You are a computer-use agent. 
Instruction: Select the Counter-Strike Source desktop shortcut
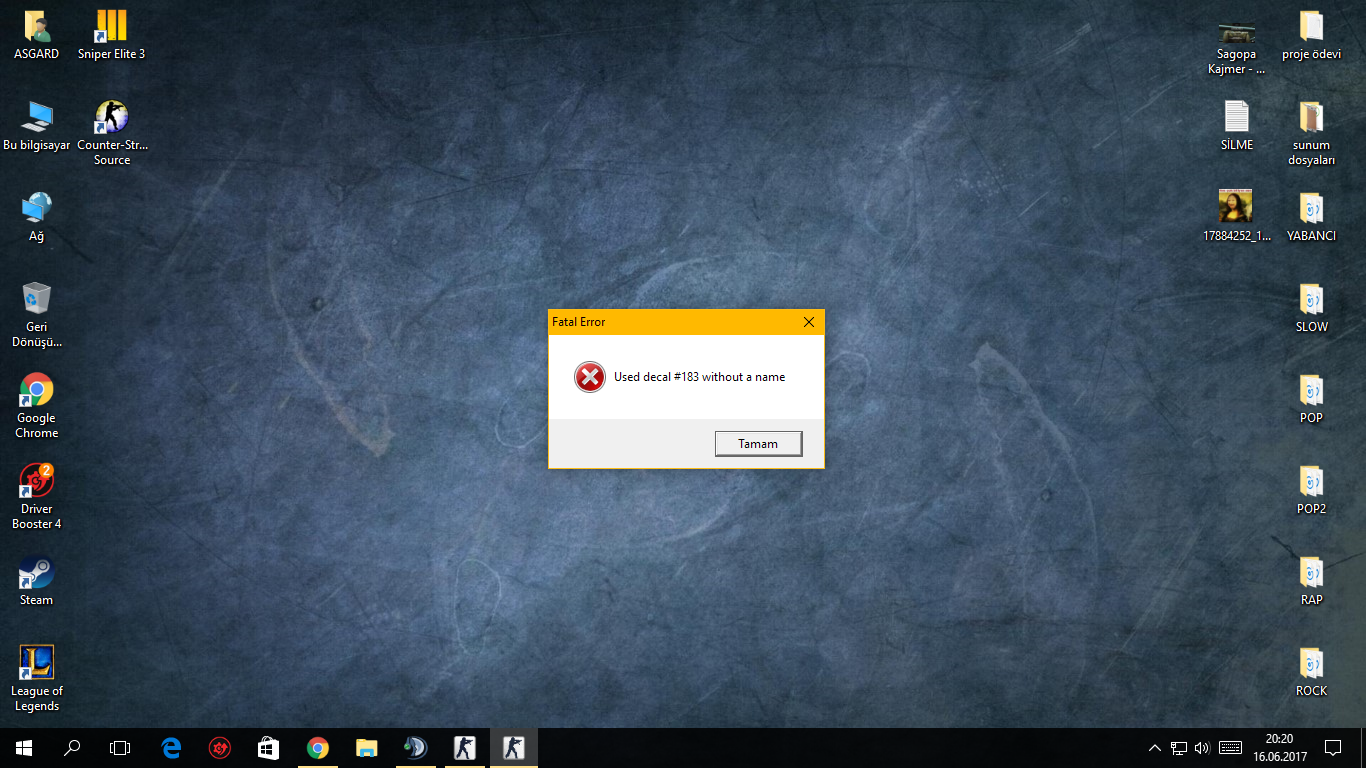click(112, 133)
